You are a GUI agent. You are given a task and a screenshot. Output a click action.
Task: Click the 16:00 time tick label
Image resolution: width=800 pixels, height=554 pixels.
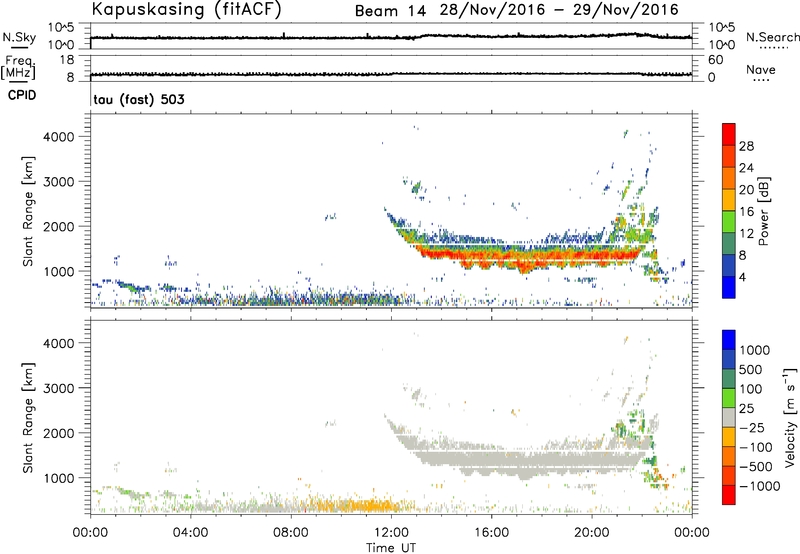(x=491, y=533)
